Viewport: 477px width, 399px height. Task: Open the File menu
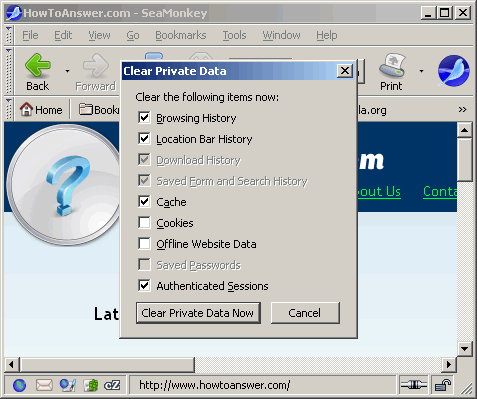click(x=30, y=35)
